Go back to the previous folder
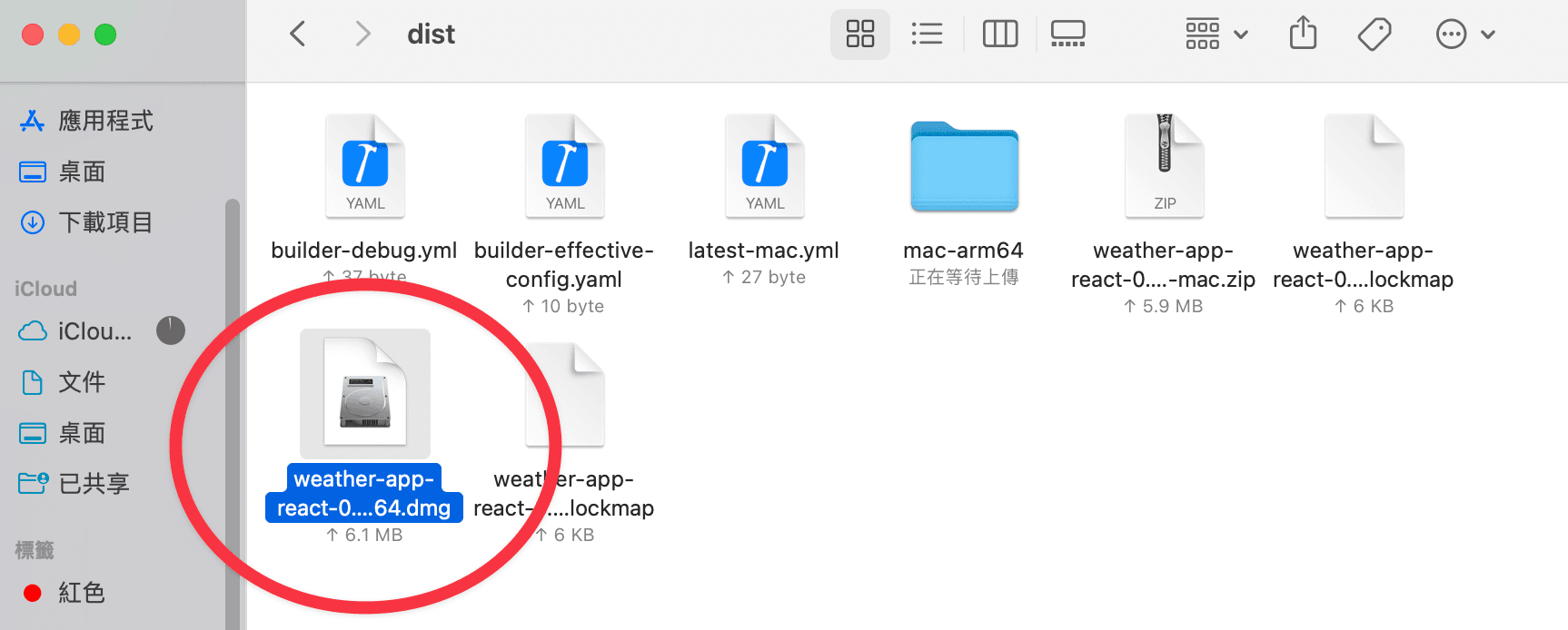The image size is (1568, 630). [x=297, y=34]
